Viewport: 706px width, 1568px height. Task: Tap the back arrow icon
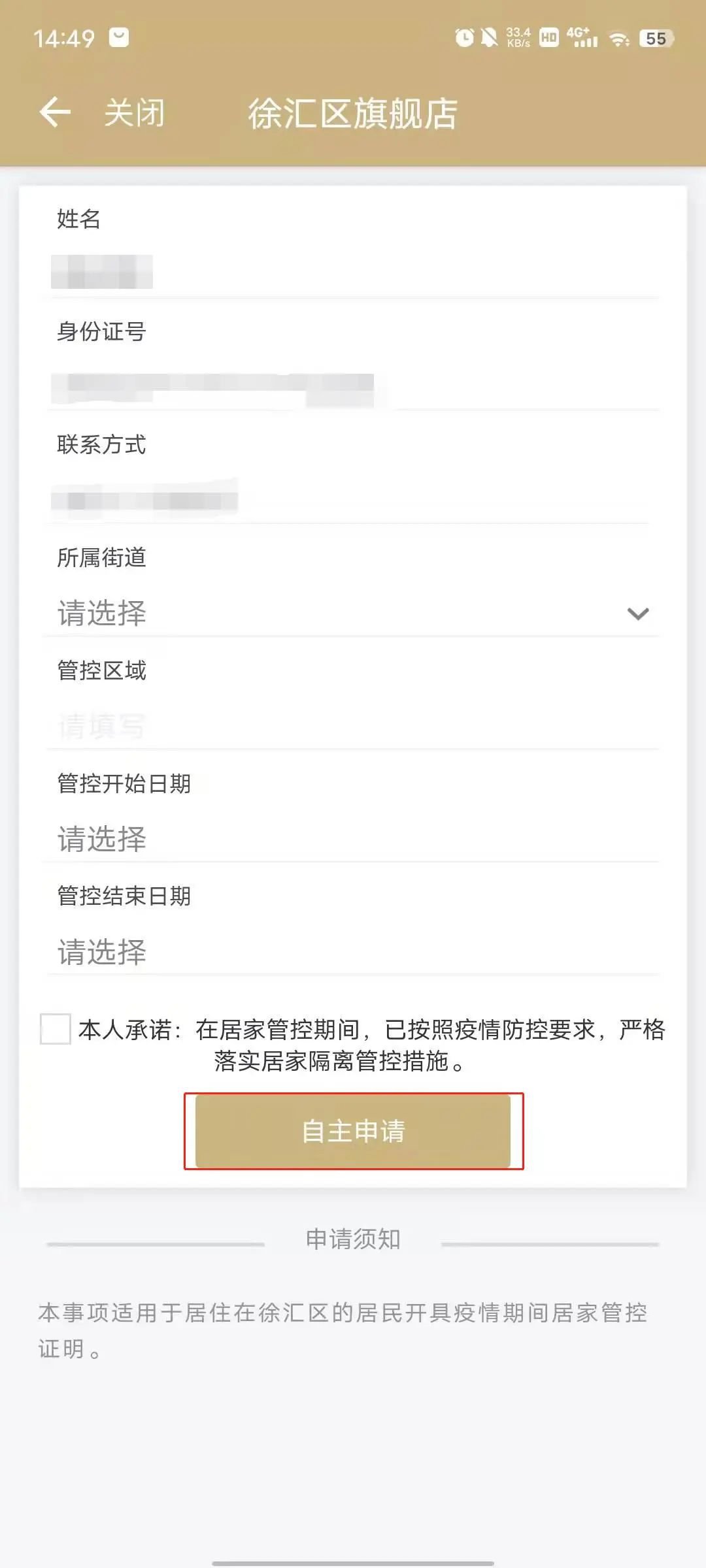(x=55, y=112)
